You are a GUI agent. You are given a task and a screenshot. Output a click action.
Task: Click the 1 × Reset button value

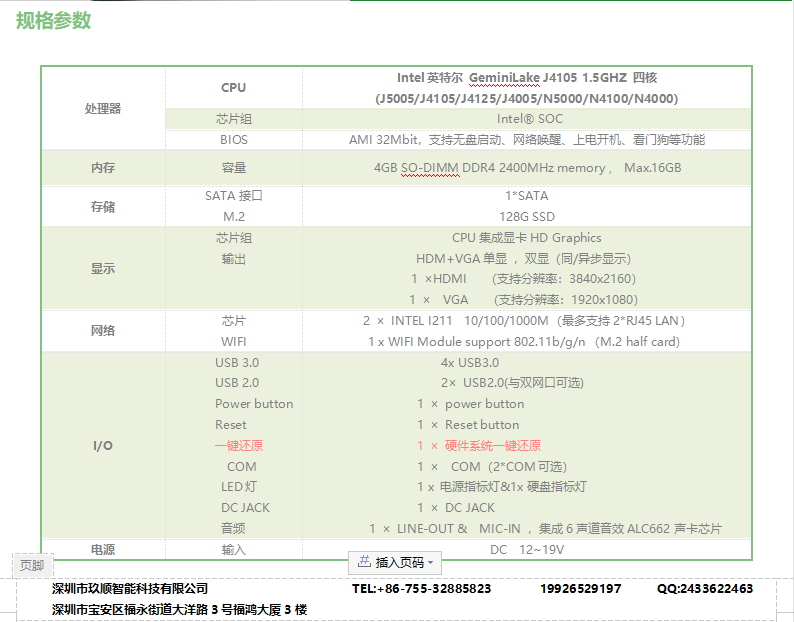[468, 424]
